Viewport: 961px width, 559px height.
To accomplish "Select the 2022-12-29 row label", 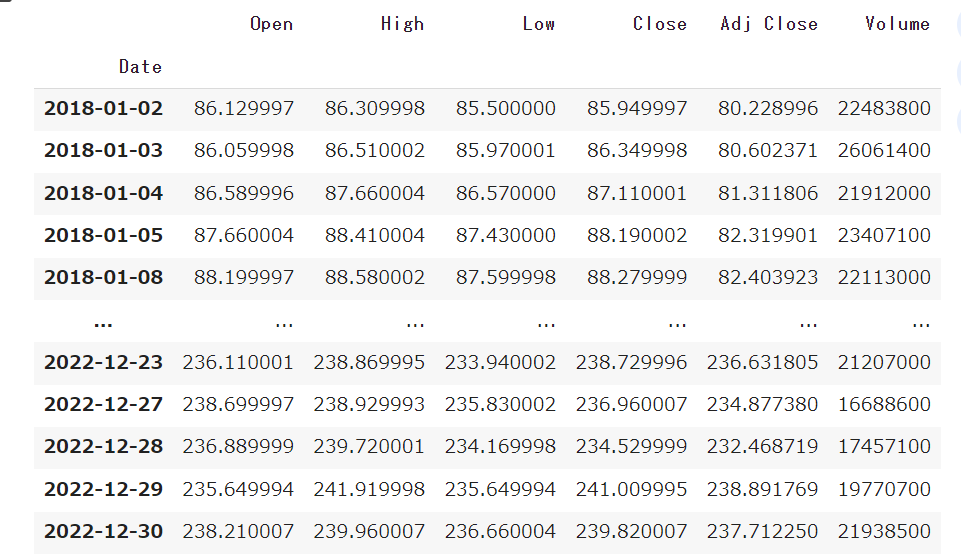I will [104, 490].
